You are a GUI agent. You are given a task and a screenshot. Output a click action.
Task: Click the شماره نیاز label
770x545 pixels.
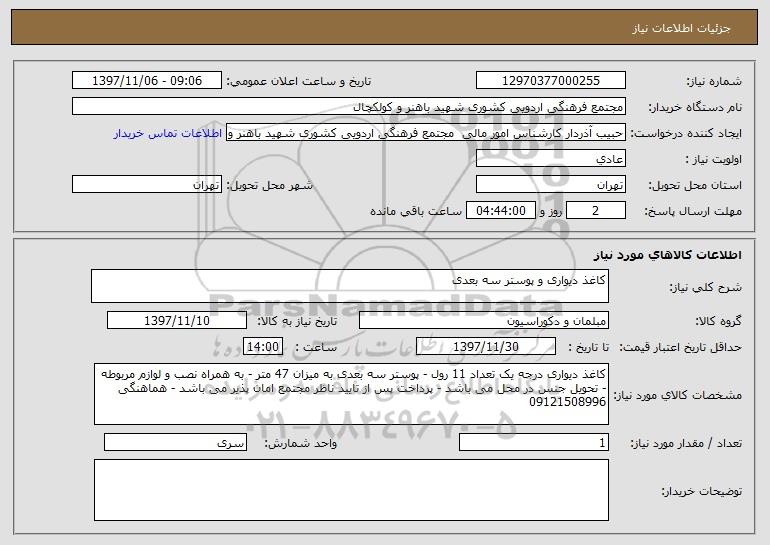tap(714, 81)
